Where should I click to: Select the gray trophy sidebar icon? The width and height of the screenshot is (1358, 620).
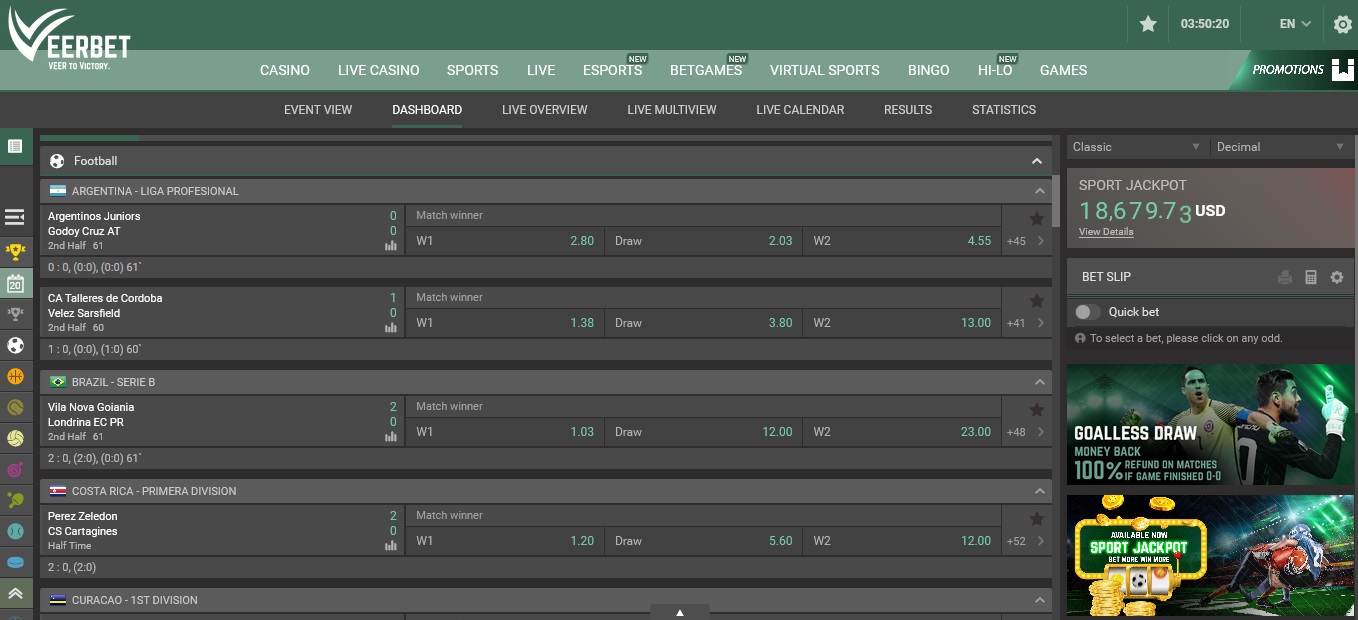point(15,314)
